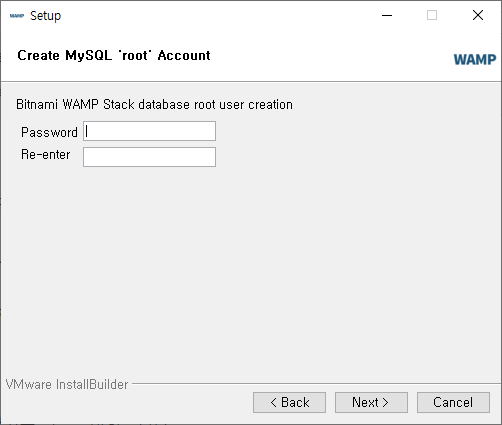The width and height of the screenshot is (502, 425).
Task: Click the VMware InstallBuilder text
Action: coord(67,384)
